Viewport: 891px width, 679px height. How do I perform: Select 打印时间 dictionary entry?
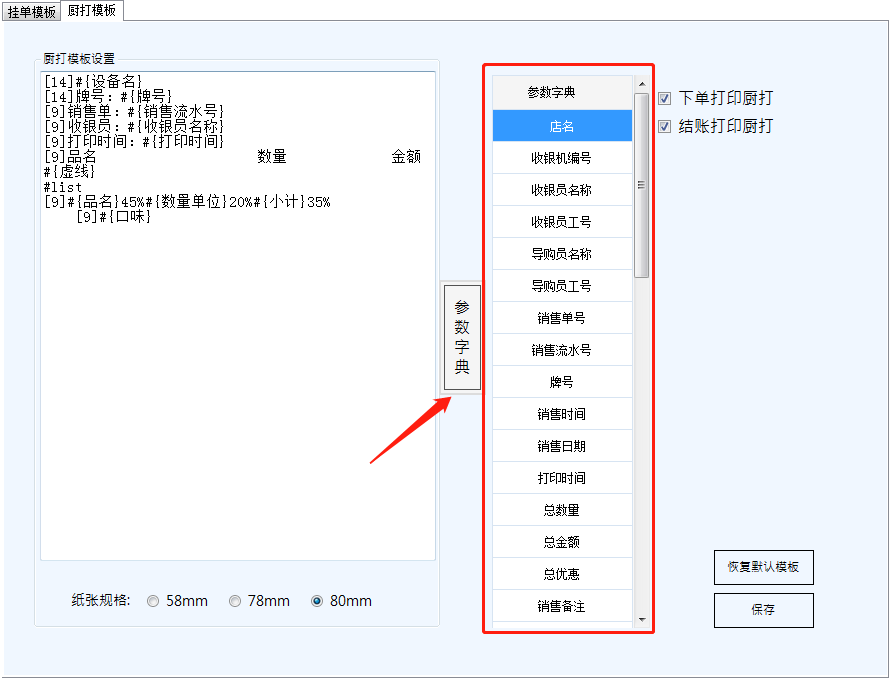pyautogui.click(x=562, y=478)
